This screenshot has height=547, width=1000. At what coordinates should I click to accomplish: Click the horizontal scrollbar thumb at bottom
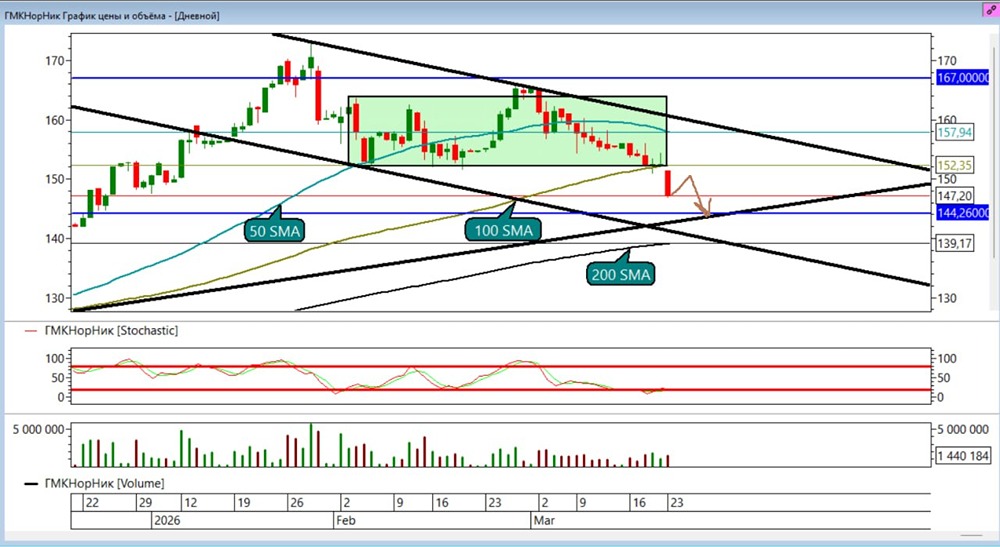point(971,536)
